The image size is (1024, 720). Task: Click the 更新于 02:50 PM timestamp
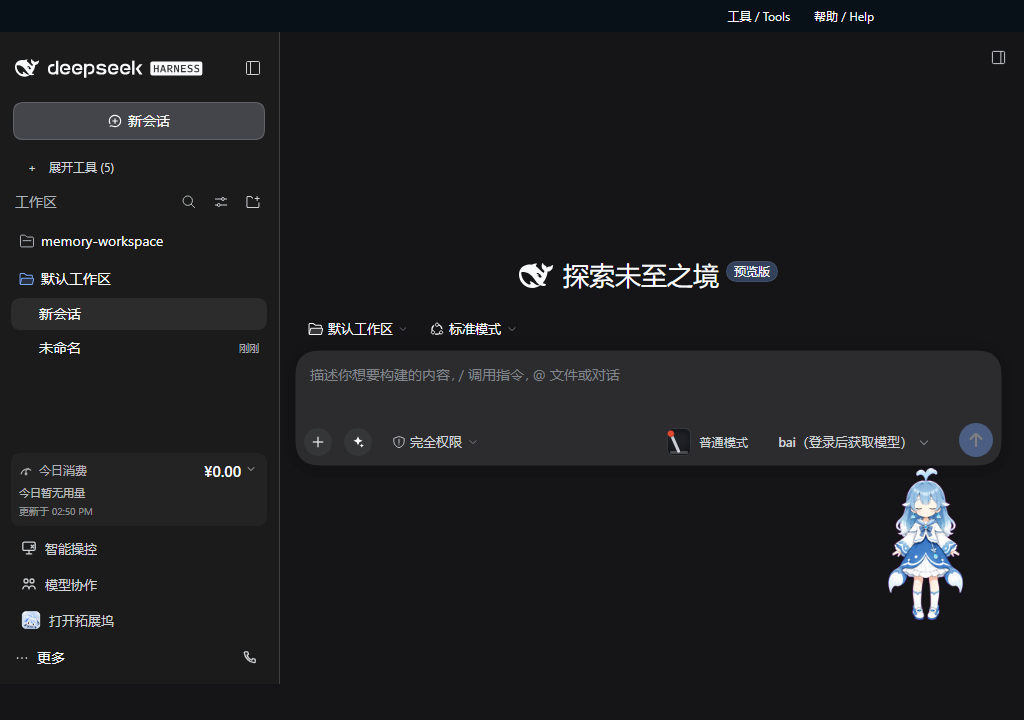[56, 512]
